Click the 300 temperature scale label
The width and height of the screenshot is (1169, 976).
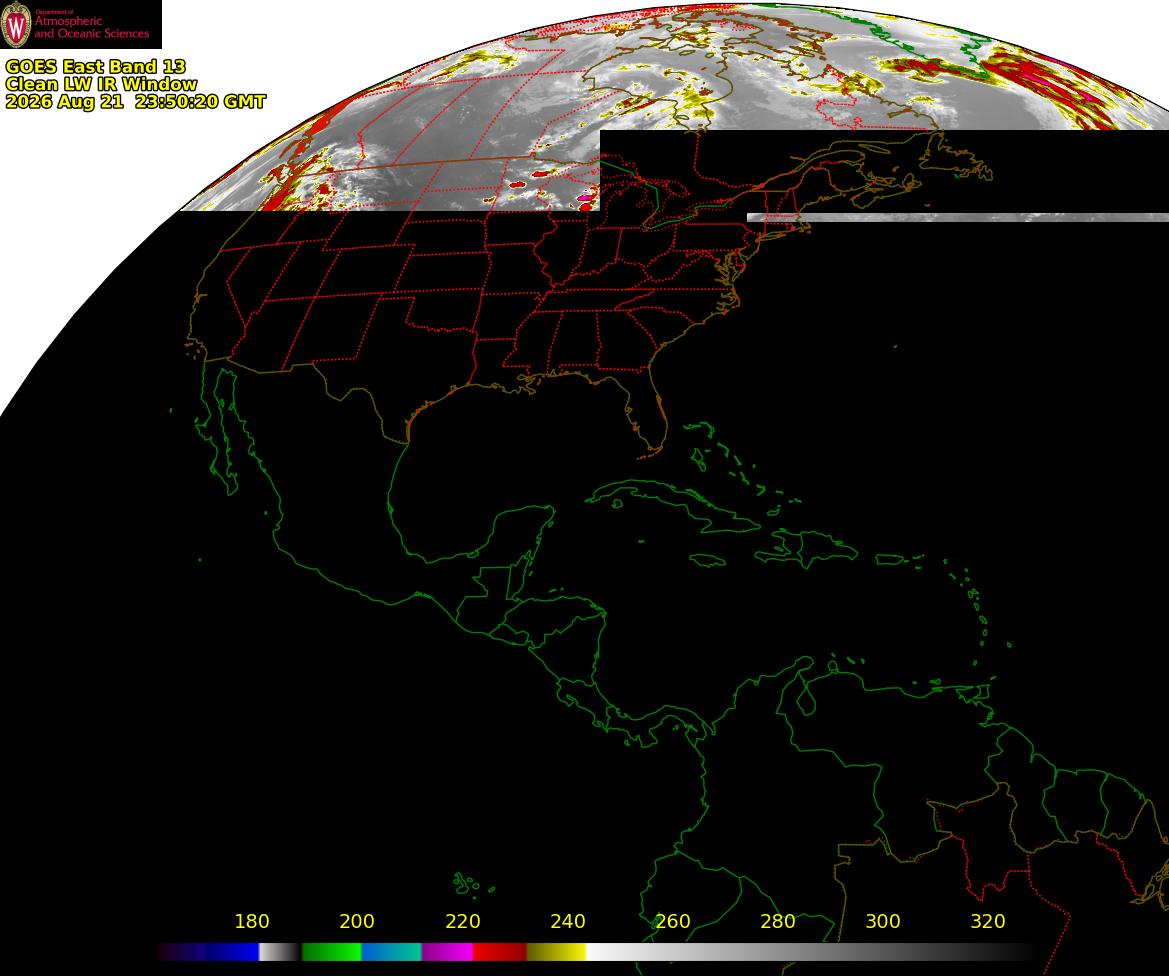tap(883, 922)
